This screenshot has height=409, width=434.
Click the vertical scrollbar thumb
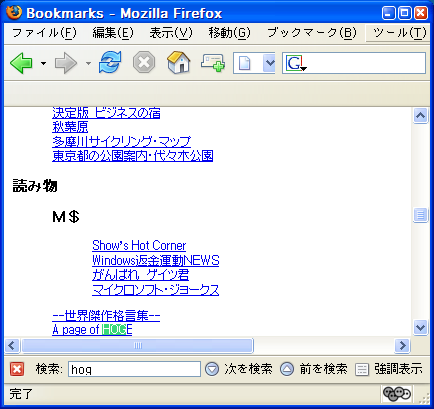[420, 215]
